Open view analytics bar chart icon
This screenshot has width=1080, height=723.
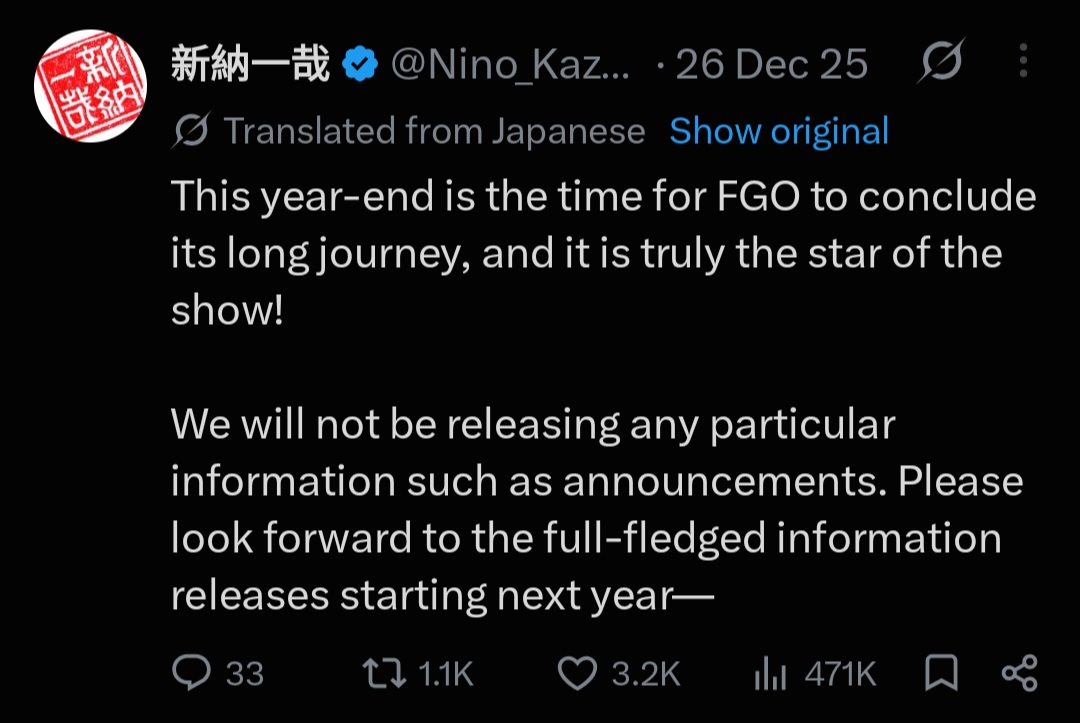(770, 673)
